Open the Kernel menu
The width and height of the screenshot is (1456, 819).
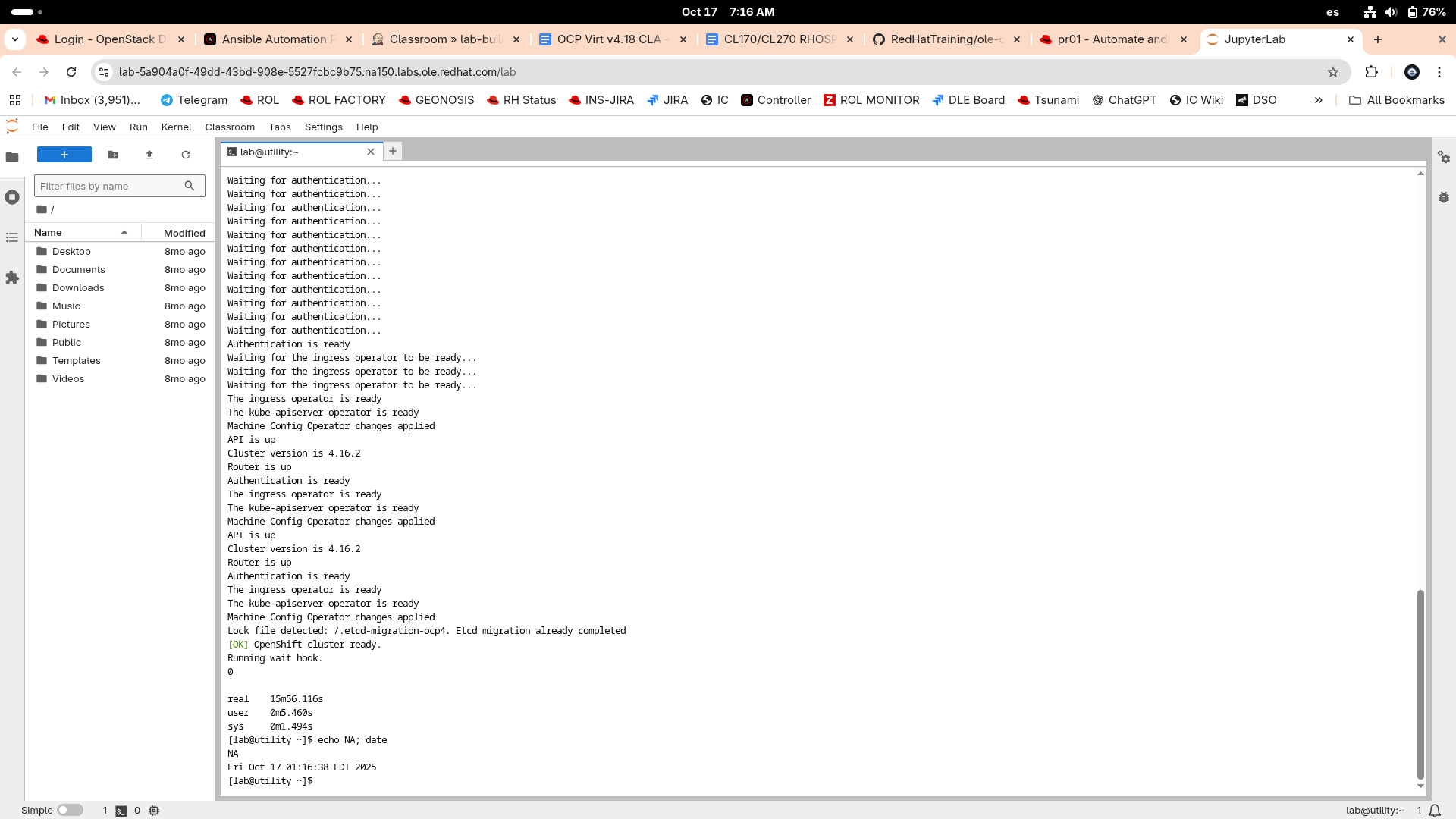pos(176,127)
